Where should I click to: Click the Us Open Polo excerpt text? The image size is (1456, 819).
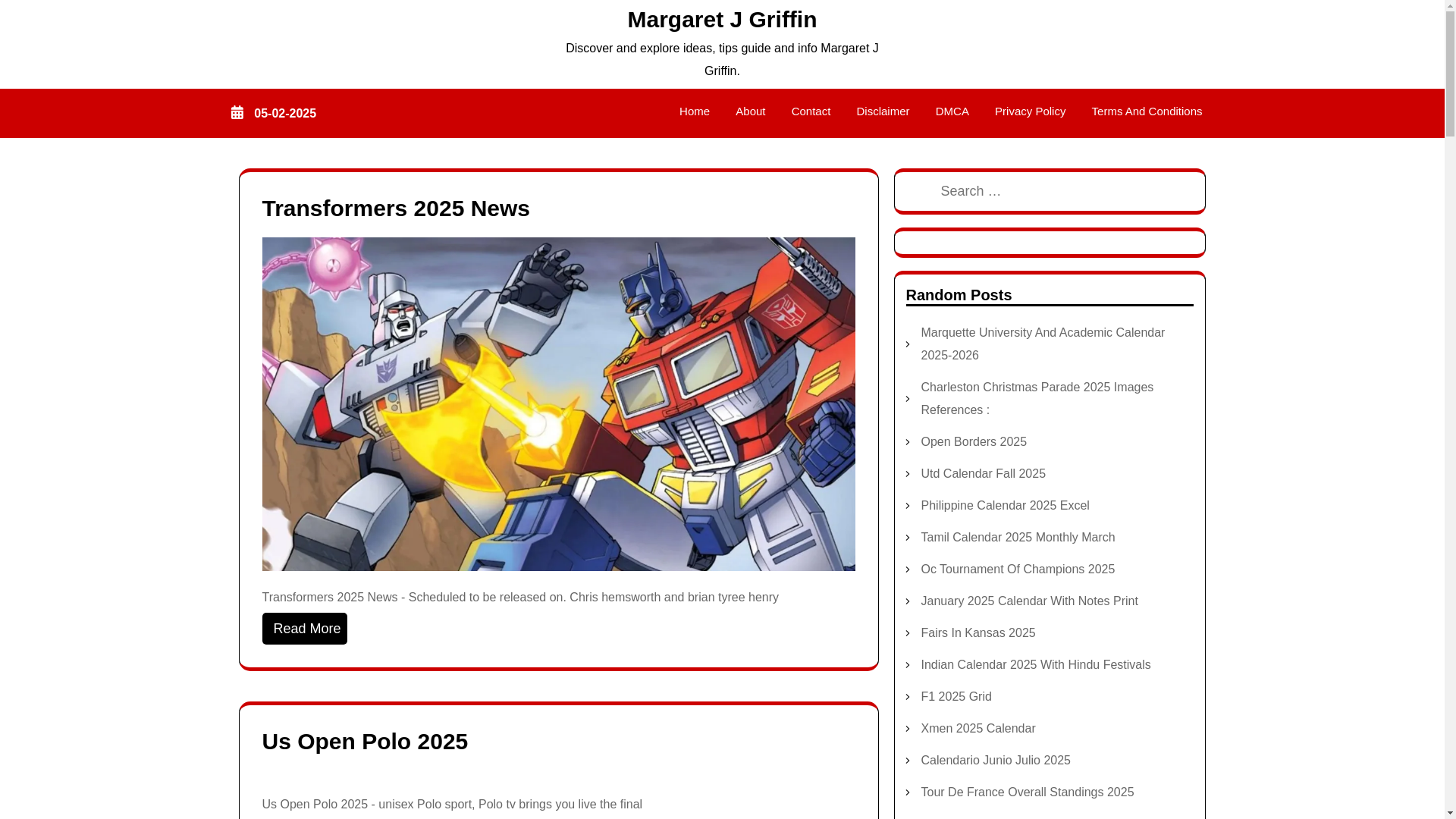click(x=452, y=805)
